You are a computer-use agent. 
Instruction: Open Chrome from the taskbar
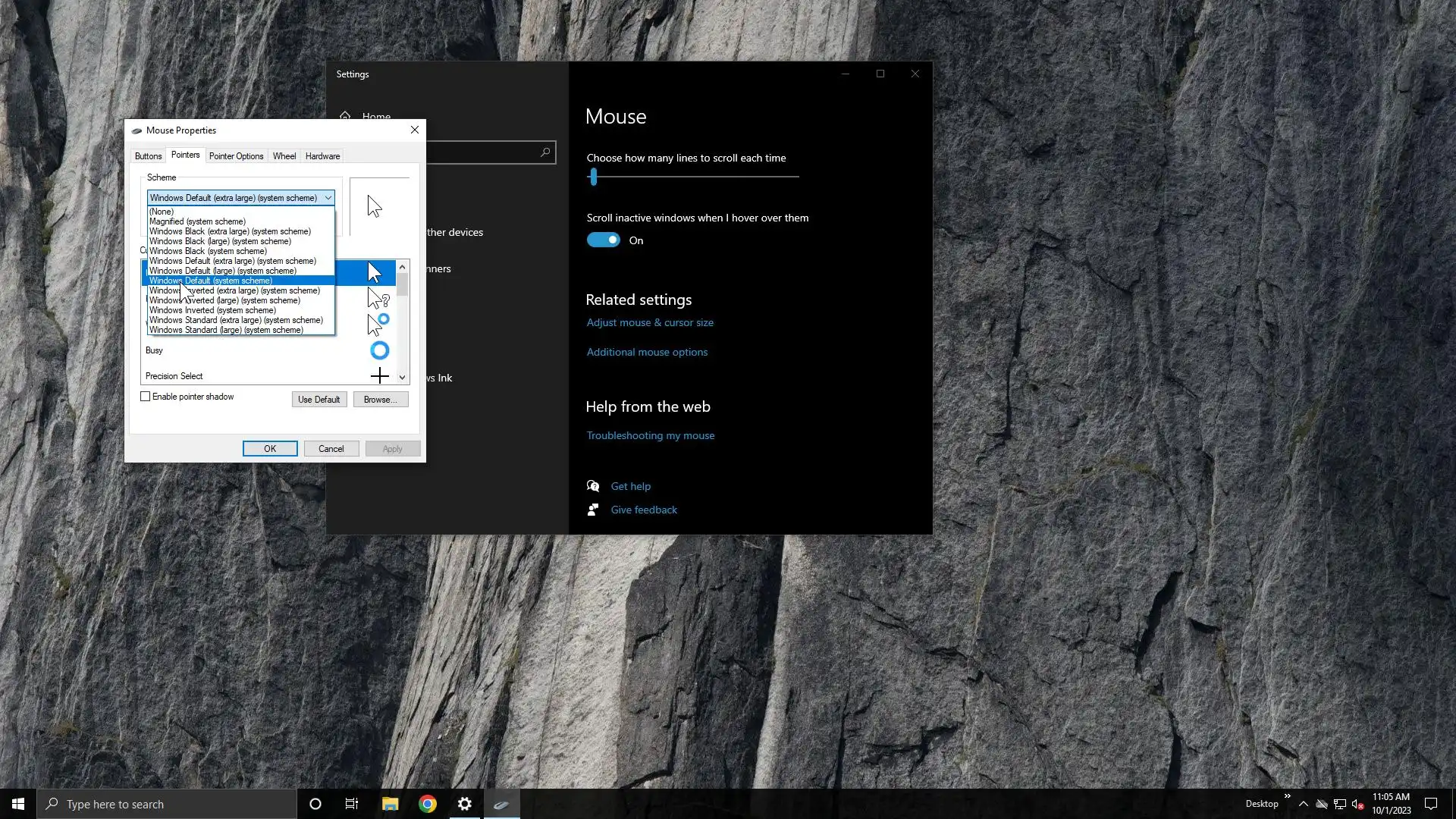point(428,804)
